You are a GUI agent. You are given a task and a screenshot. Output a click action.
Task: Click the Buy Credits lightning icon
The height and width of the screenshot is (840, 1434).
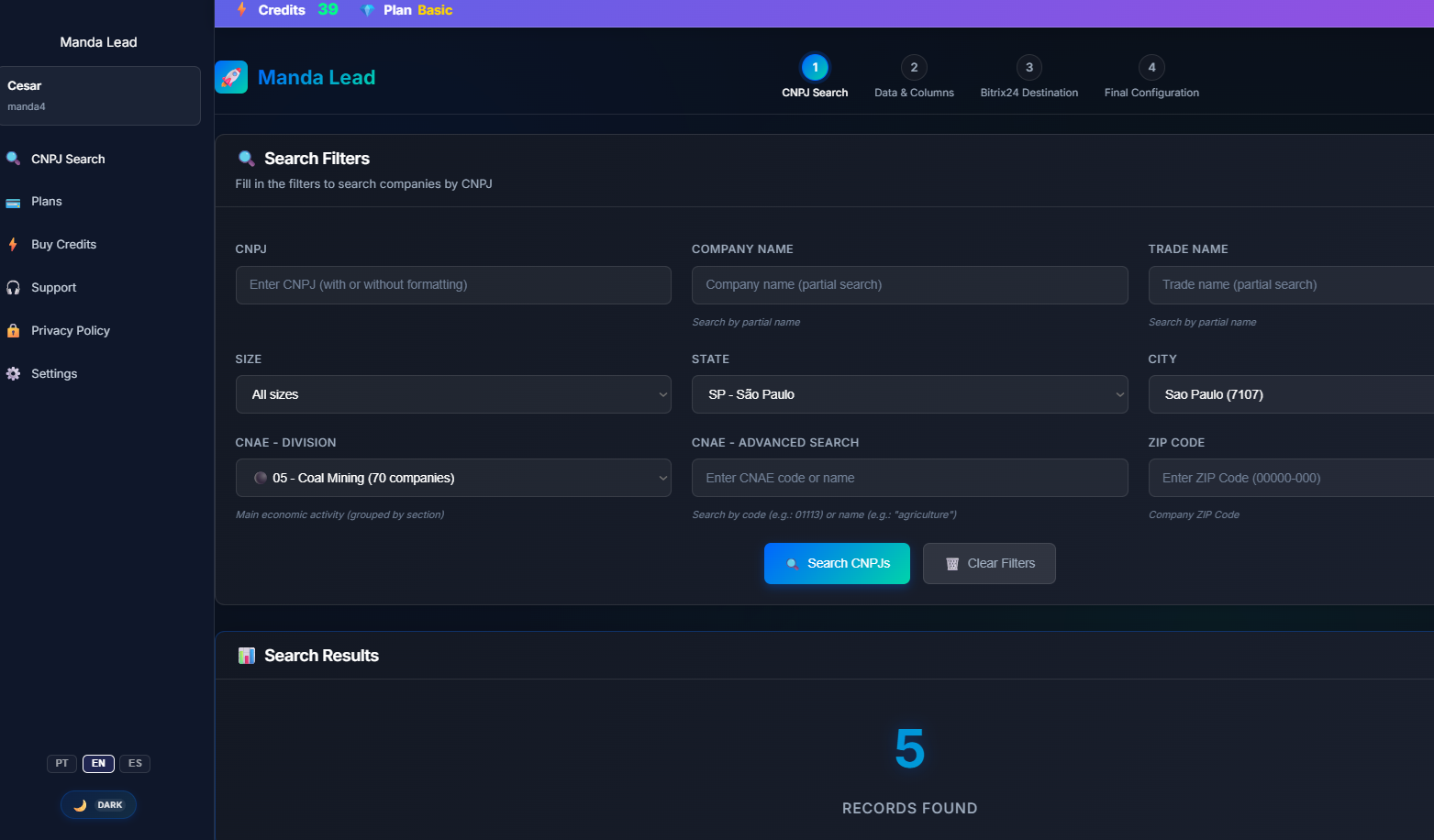click(13, 245)
